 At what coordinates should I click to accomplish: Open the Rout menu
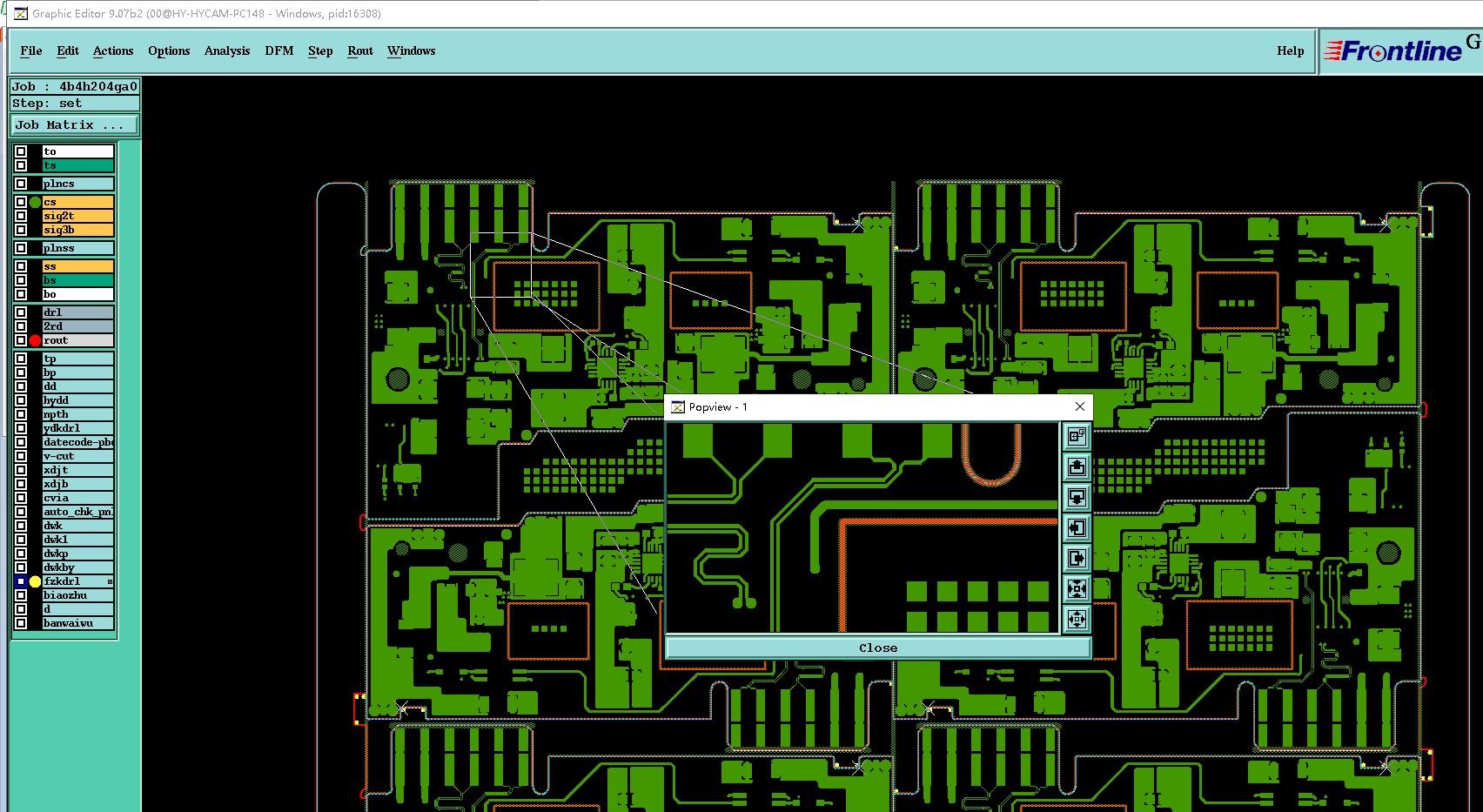[x=360, y=50]
